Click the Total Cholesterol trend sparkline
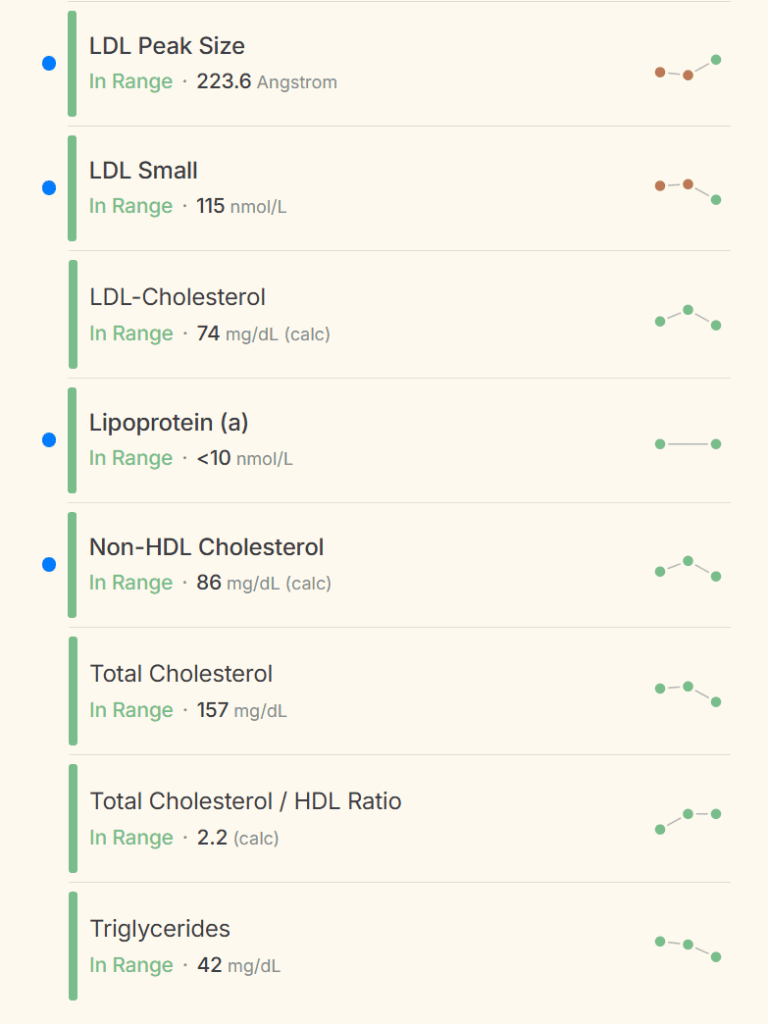 click(x=688, y=693)
